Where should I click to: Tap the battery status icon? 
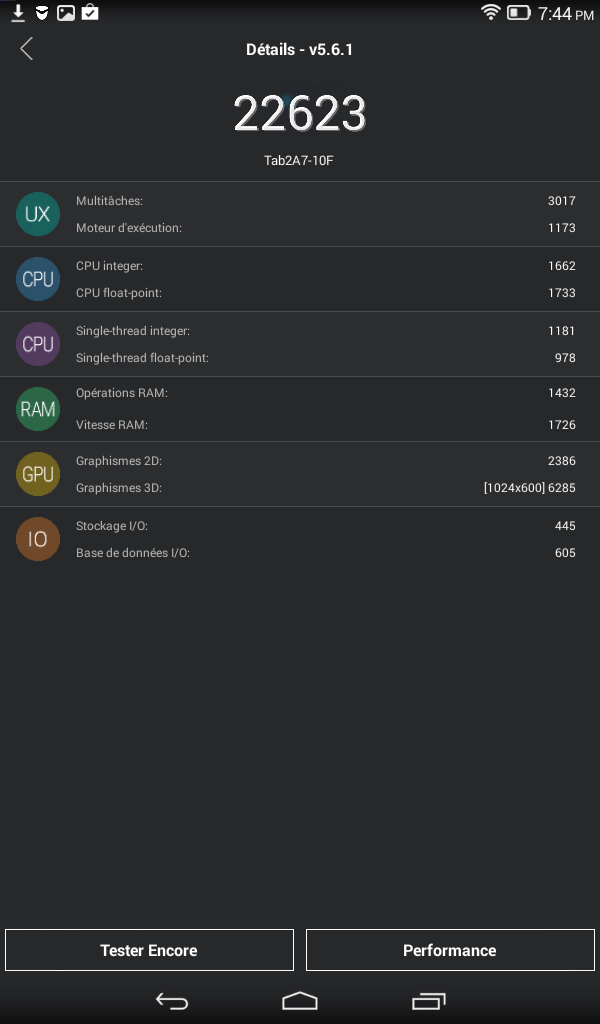tap(518, 13)
